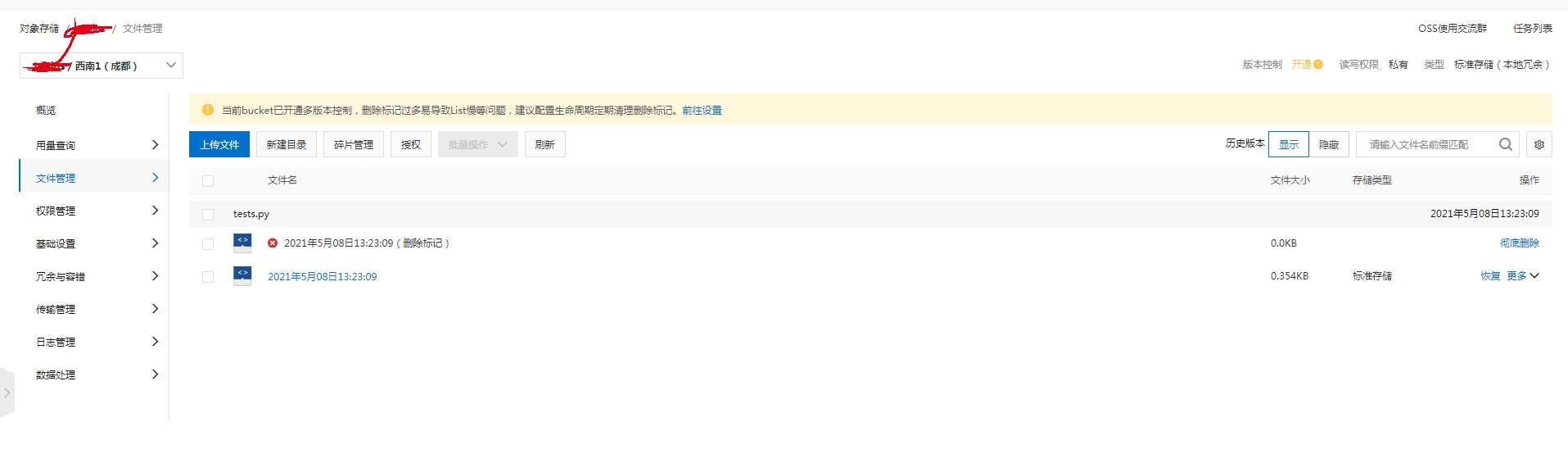Click the code file icon on the 0.354KB row

coord(242,275)
